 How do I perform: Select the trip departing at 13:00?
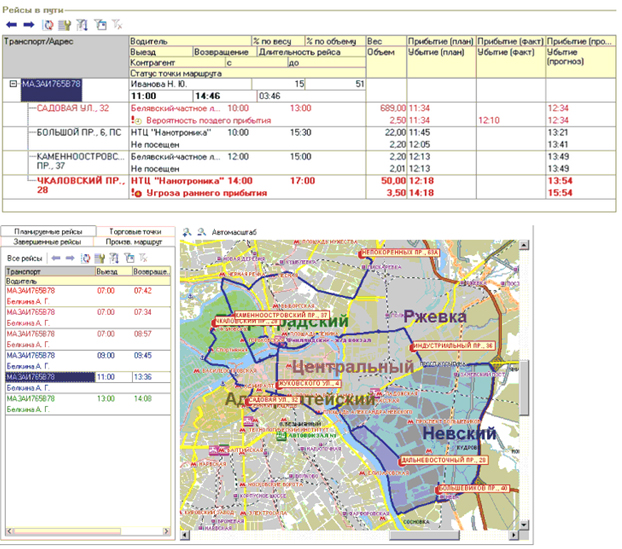[x=88, y=403]
